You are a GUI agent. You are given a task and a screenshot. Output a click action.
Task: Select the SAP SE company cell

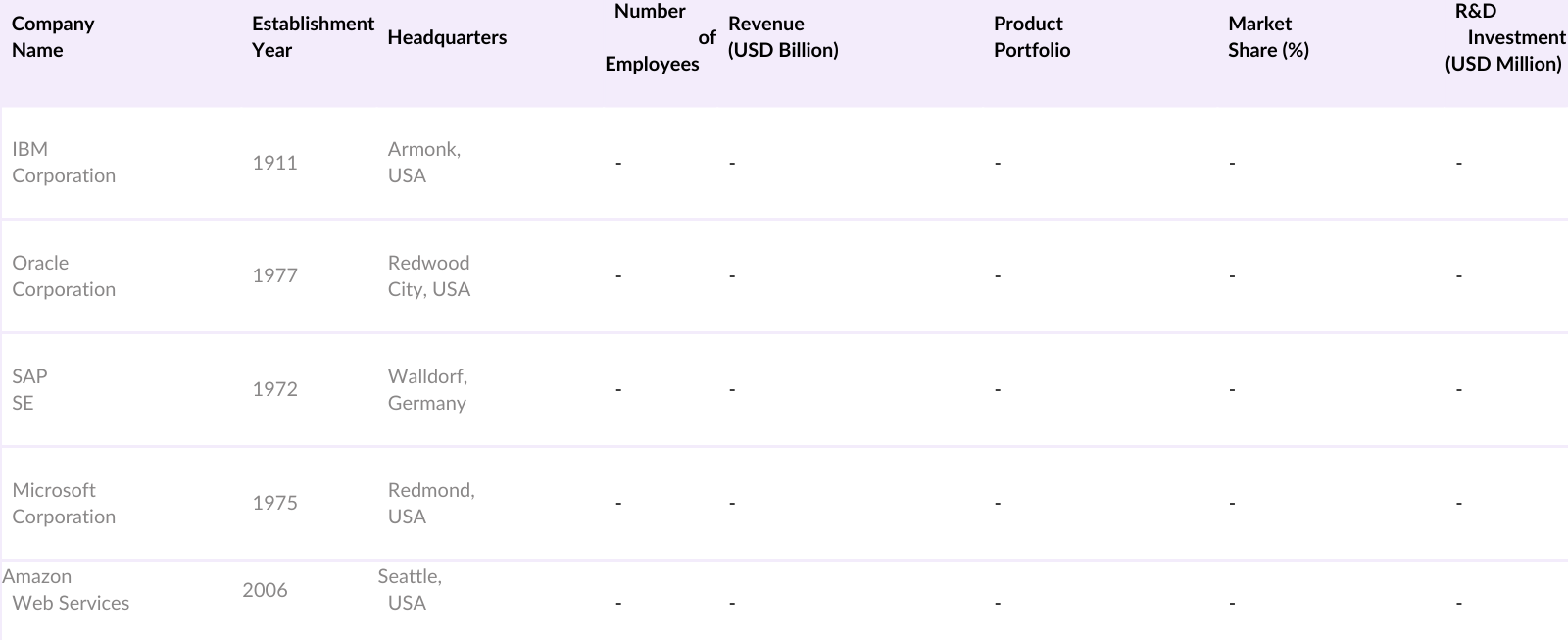29,390
